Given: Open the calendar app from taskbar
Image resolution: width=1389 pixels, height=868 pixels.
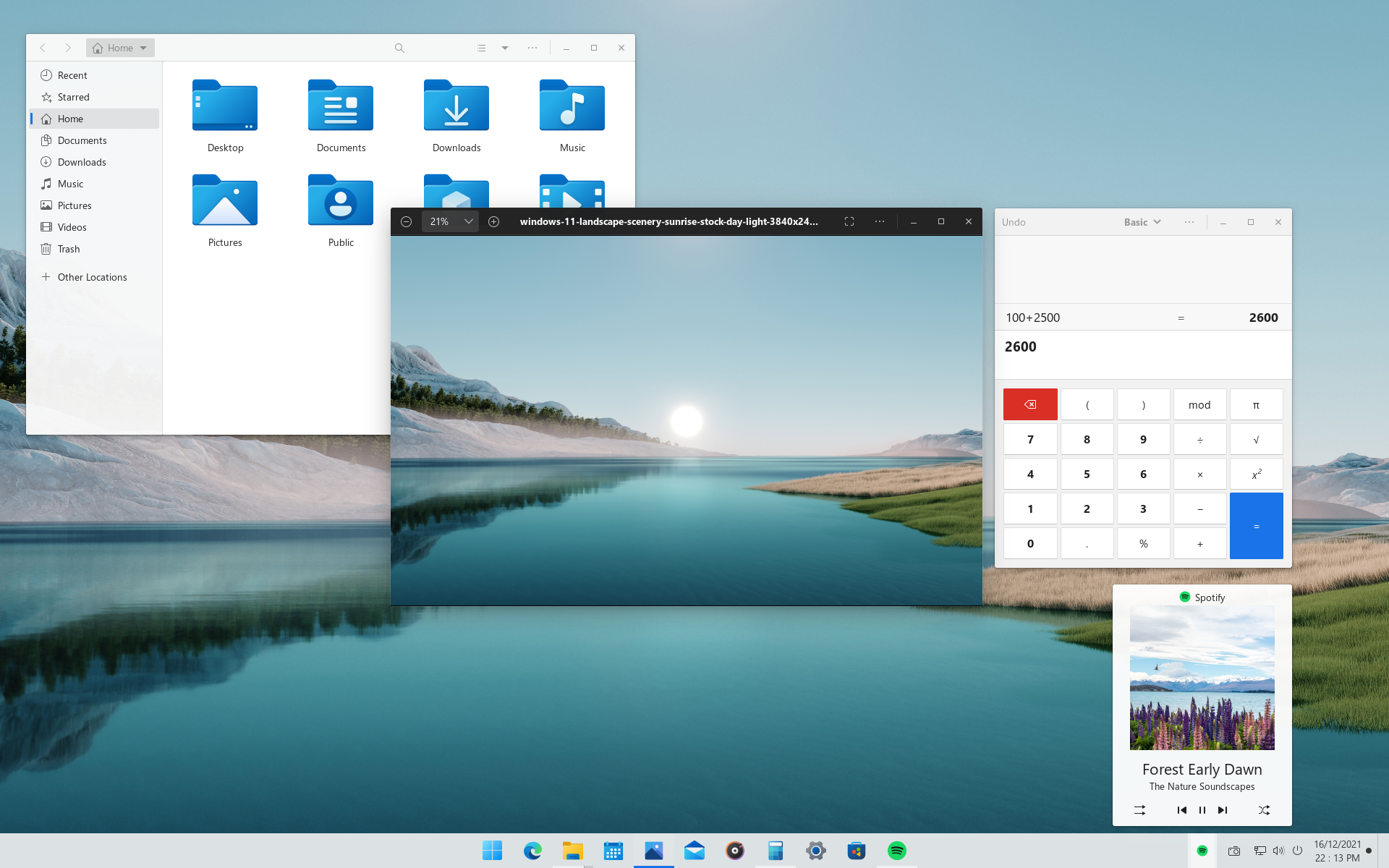Looking at the screenshot, I should tap(613, 851).
